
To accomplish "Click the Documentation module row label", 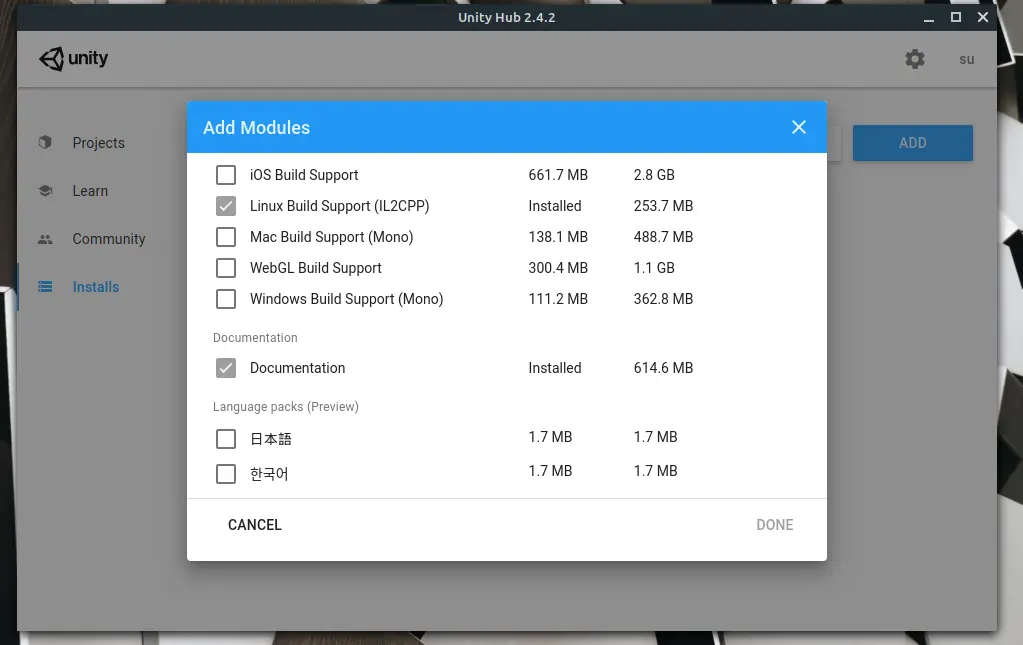I will tap(298, 368).
